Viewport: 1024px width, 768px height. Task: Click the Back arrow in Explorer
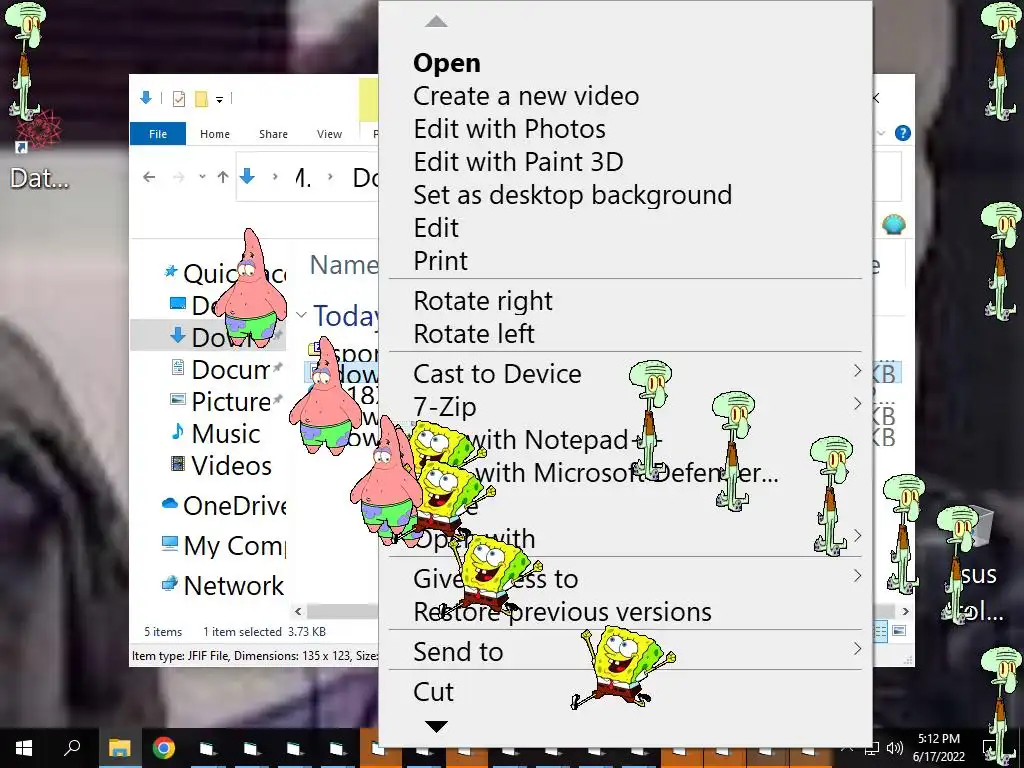149,177
